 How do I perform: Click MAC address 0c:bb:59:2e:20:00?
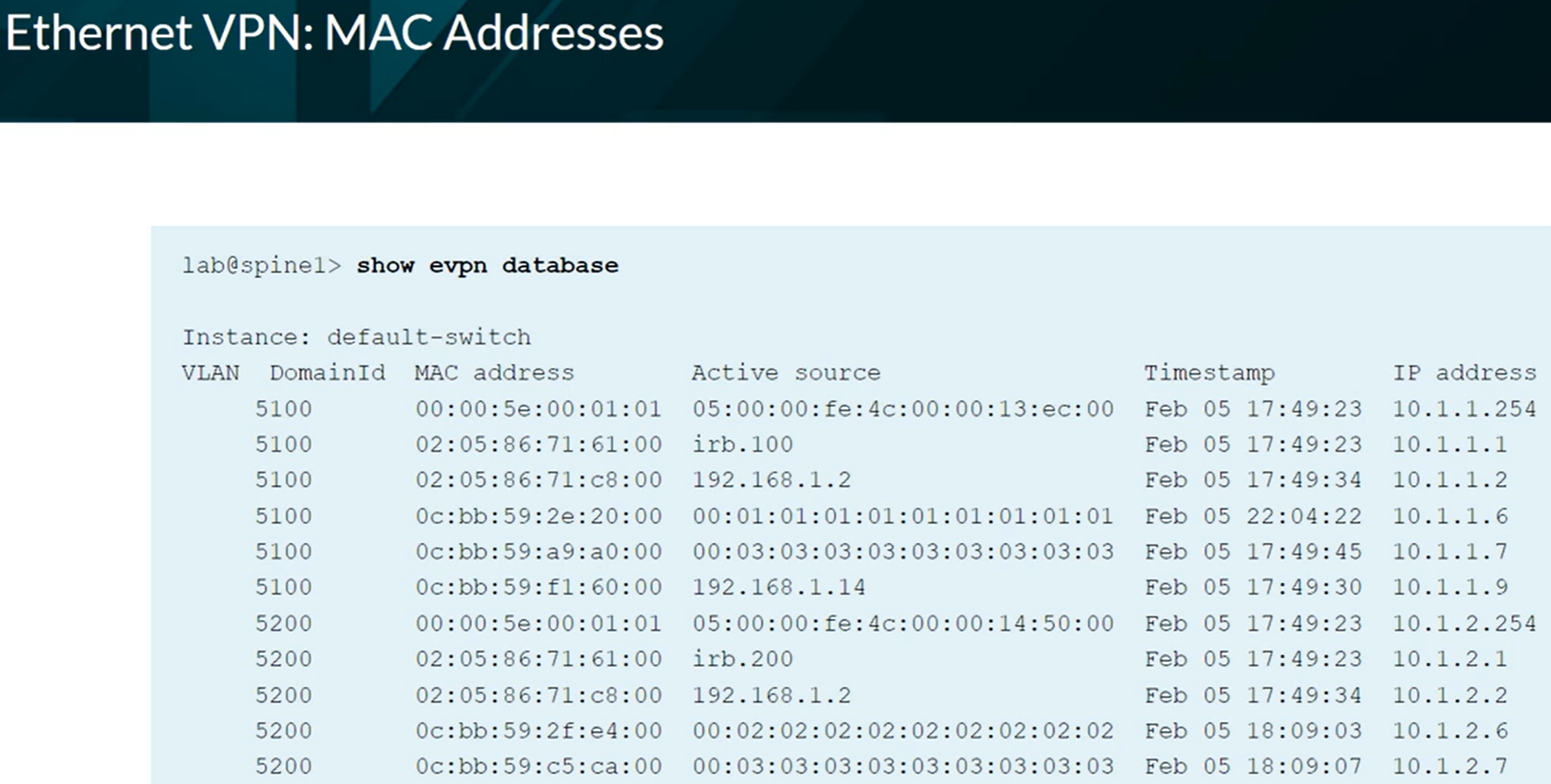click(539, 516)
